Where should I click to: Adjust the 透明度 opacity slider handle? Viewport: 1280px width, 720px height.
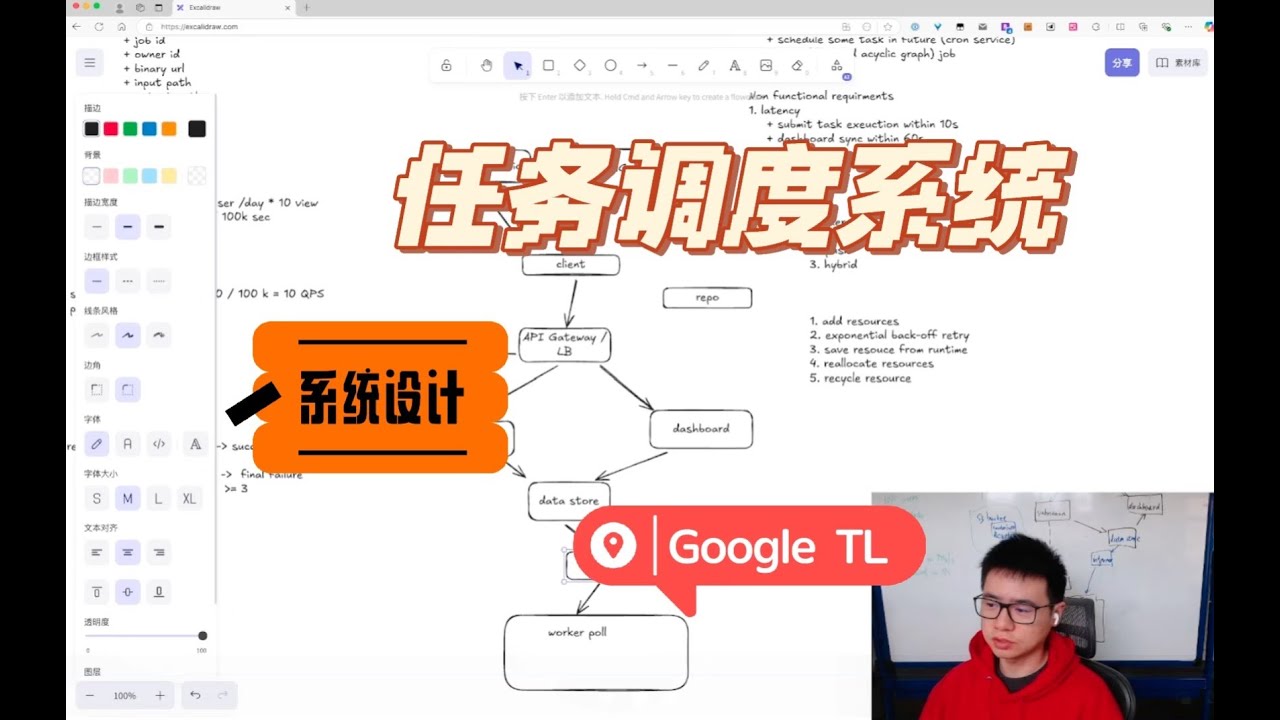point(202,636)
